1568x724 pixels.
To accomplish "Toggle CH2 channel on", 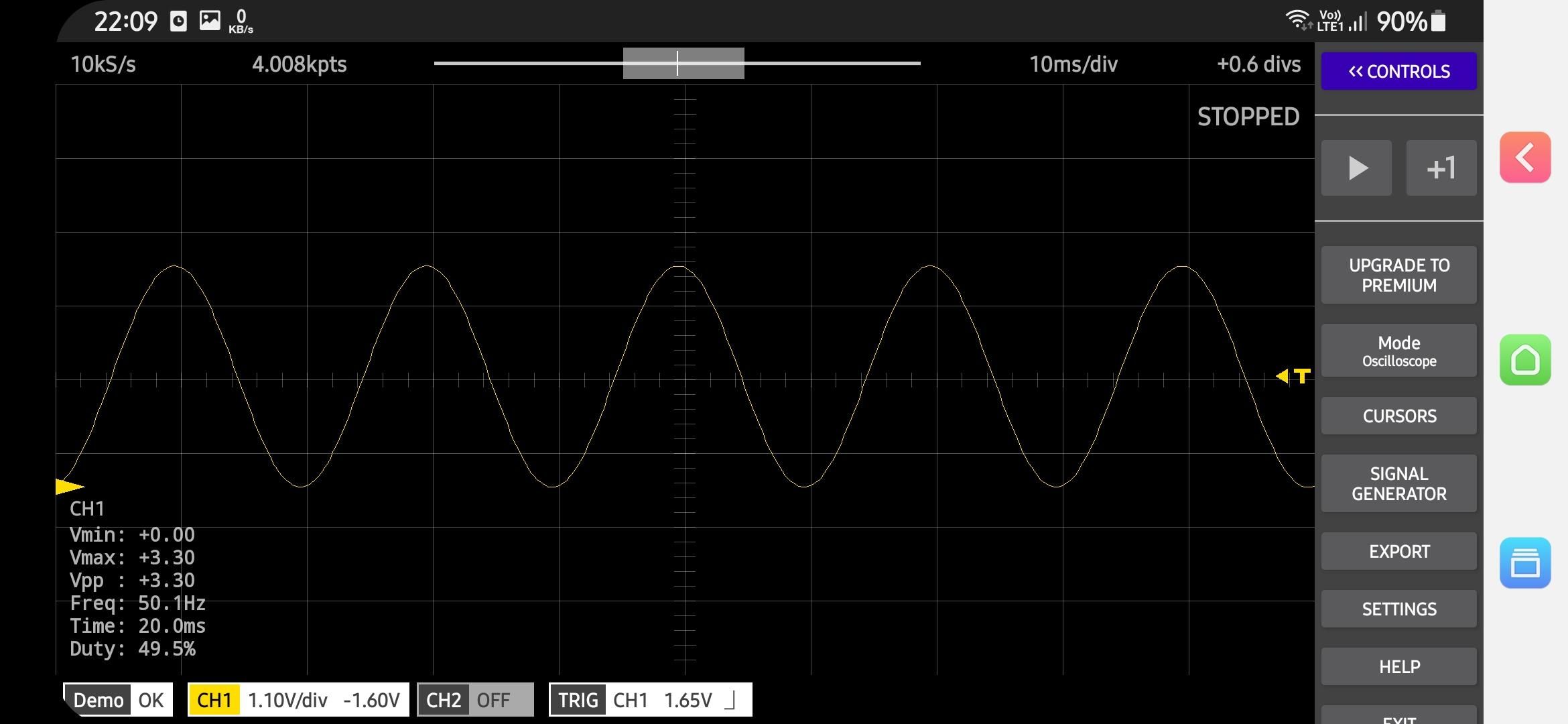I will [x=474, y=699].
